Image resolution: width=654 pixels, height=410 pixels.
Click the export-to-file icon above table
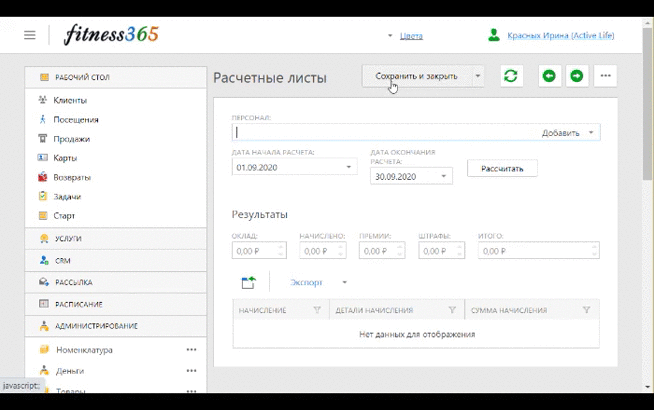[x=249, y=282]
